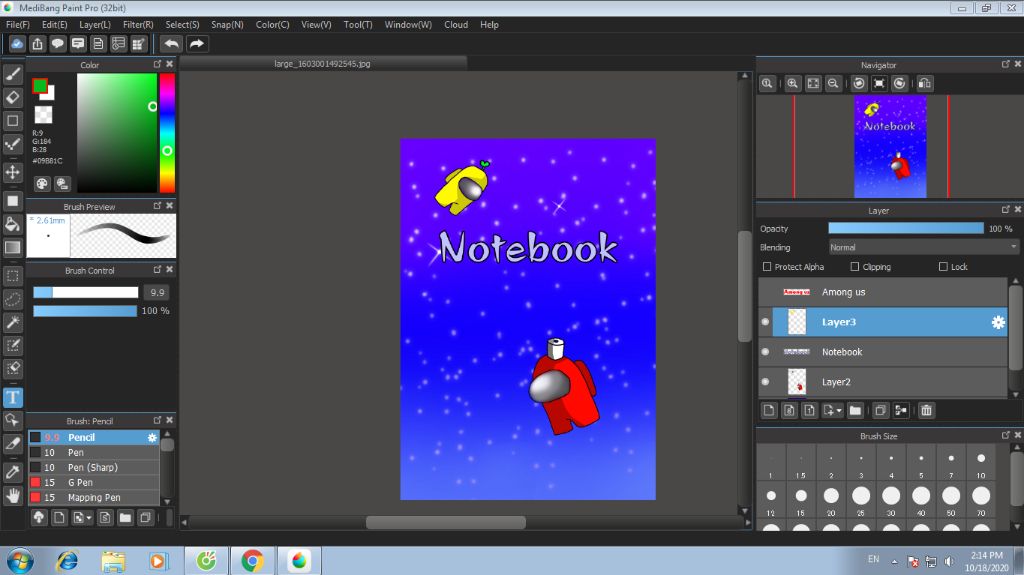Click the cloud save icon in toolbar

click(17, 44)
